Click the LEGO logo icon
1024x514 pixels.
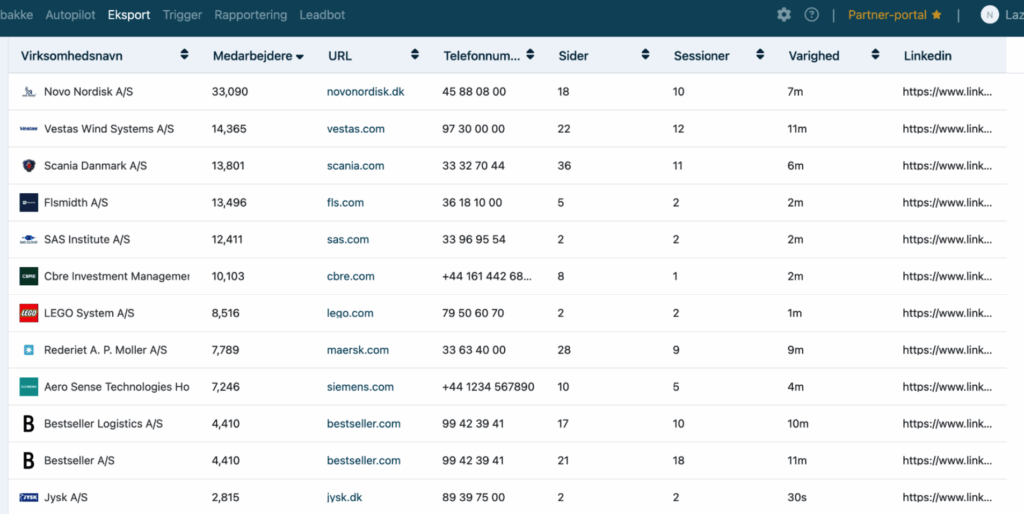tap(29, 313)
